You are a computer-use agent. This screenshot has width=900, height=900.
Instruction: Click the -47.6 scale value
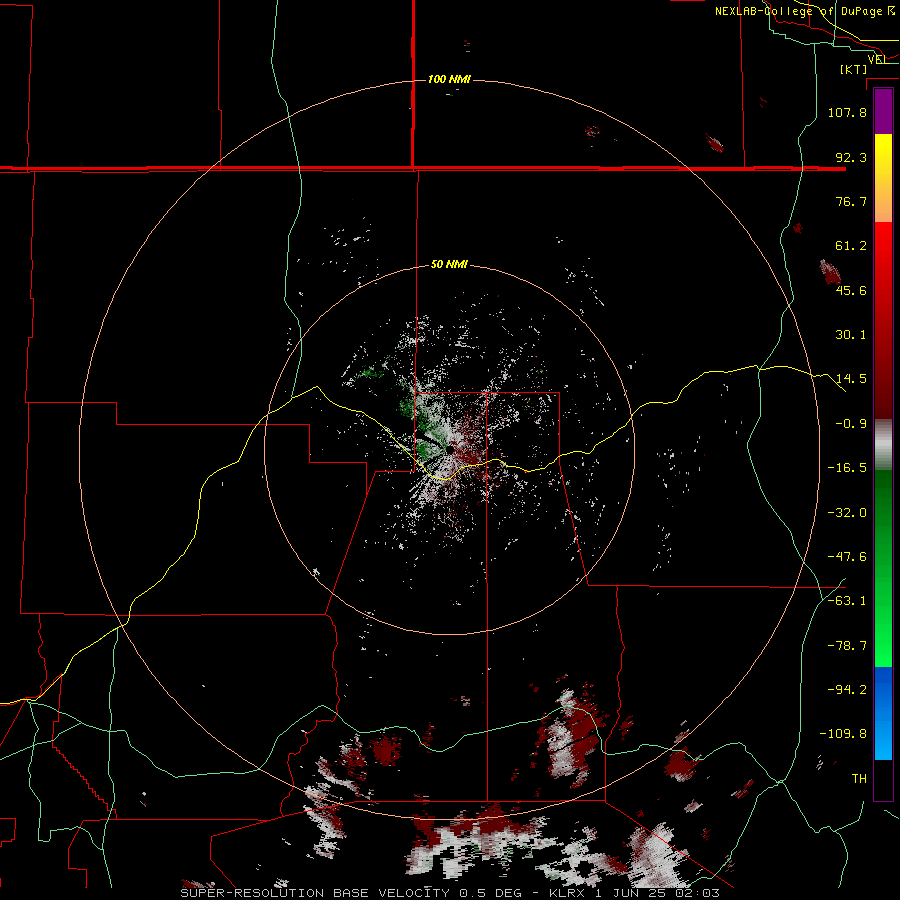(x=847, y=557)
